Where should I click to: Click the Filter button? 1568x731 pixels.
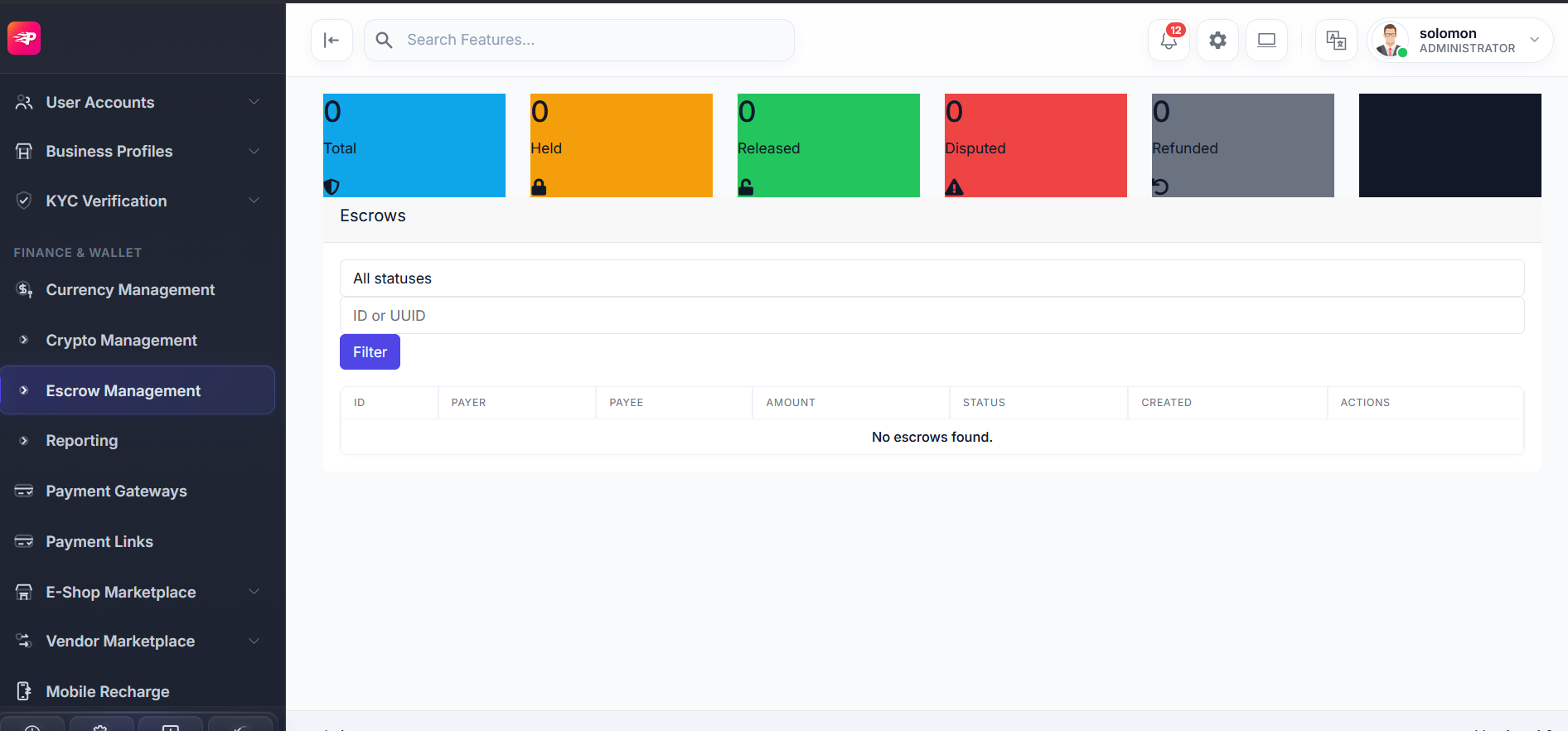370,352
